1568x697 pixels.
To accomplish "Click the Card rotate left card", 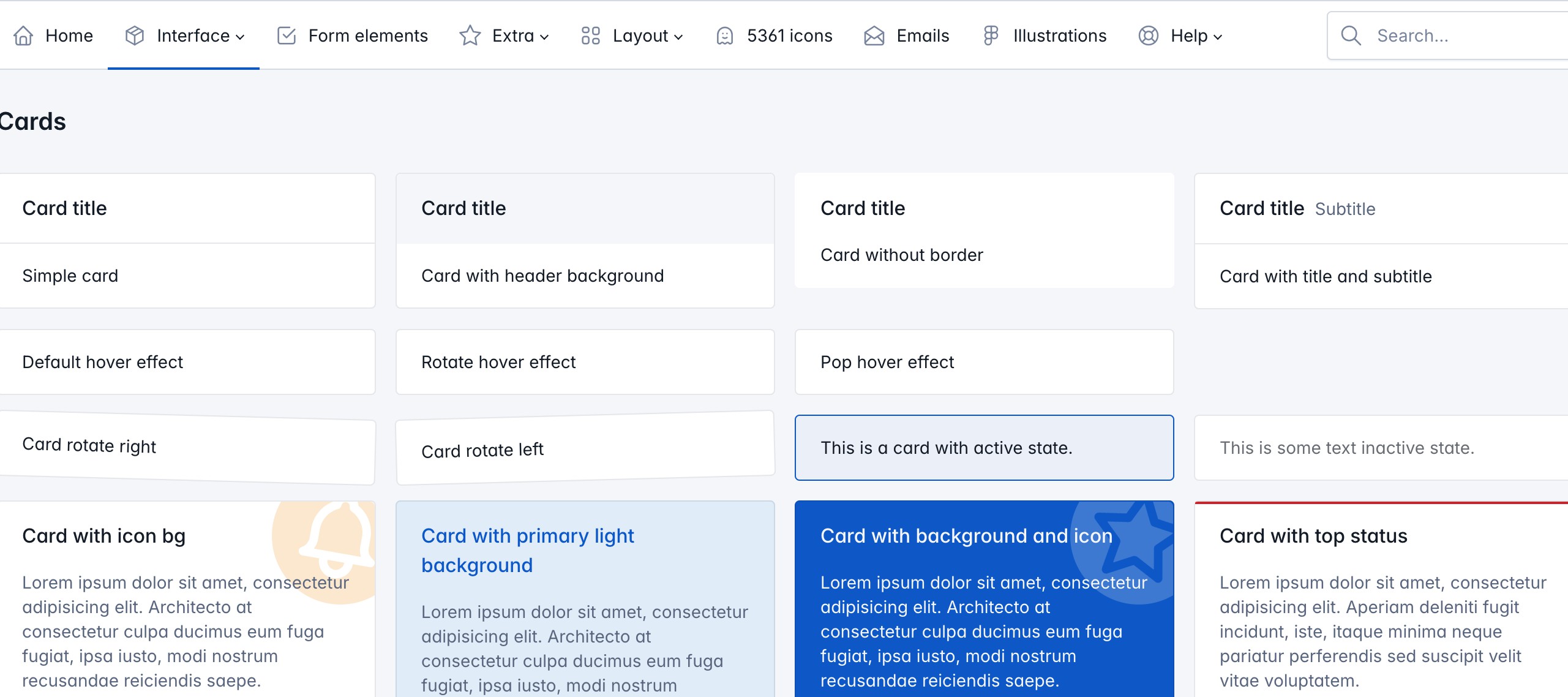I will (x=585, y=448).
